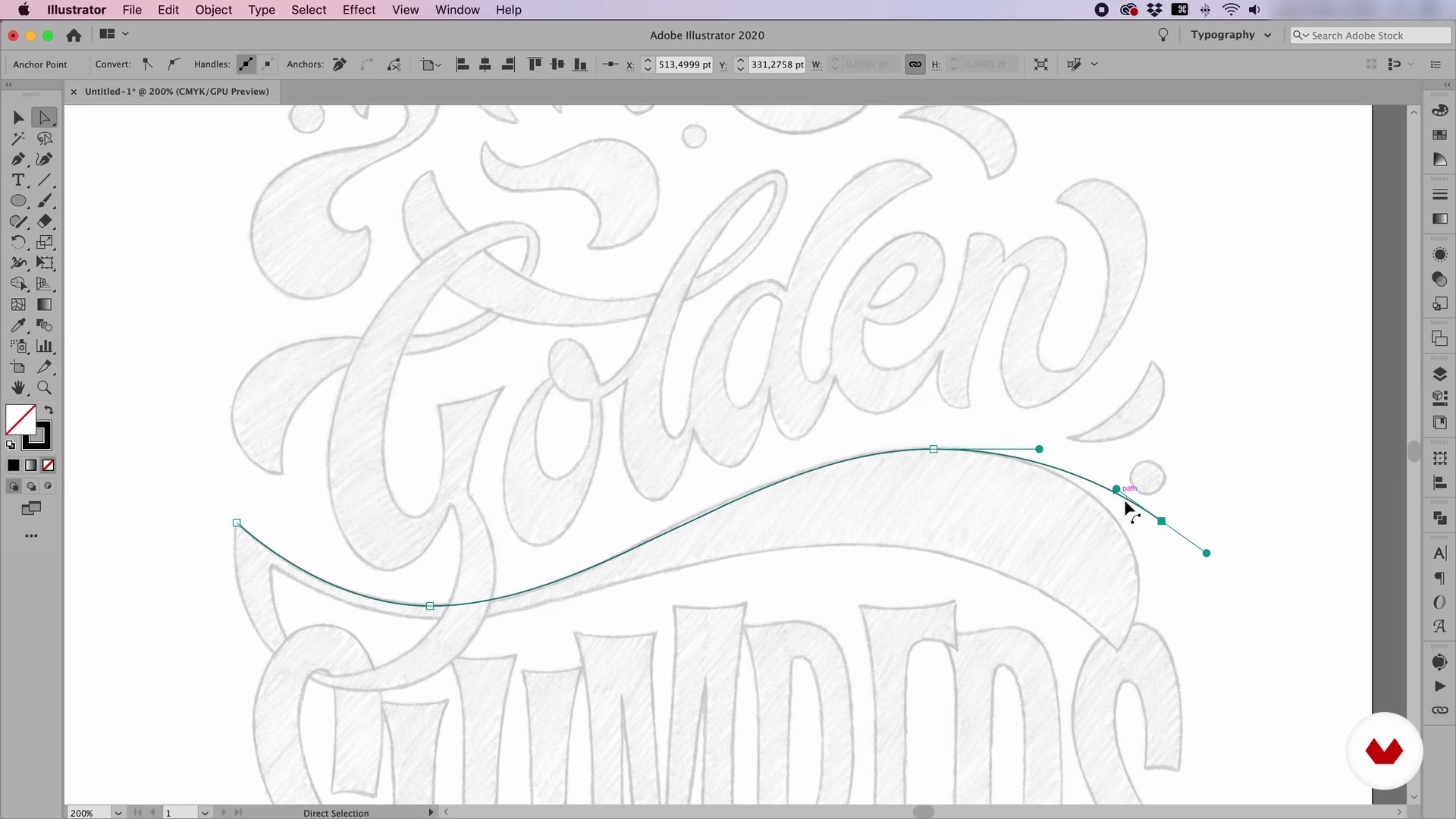Select the Direct Selection tool
The image size is (1456, 819).
[44, 118]
